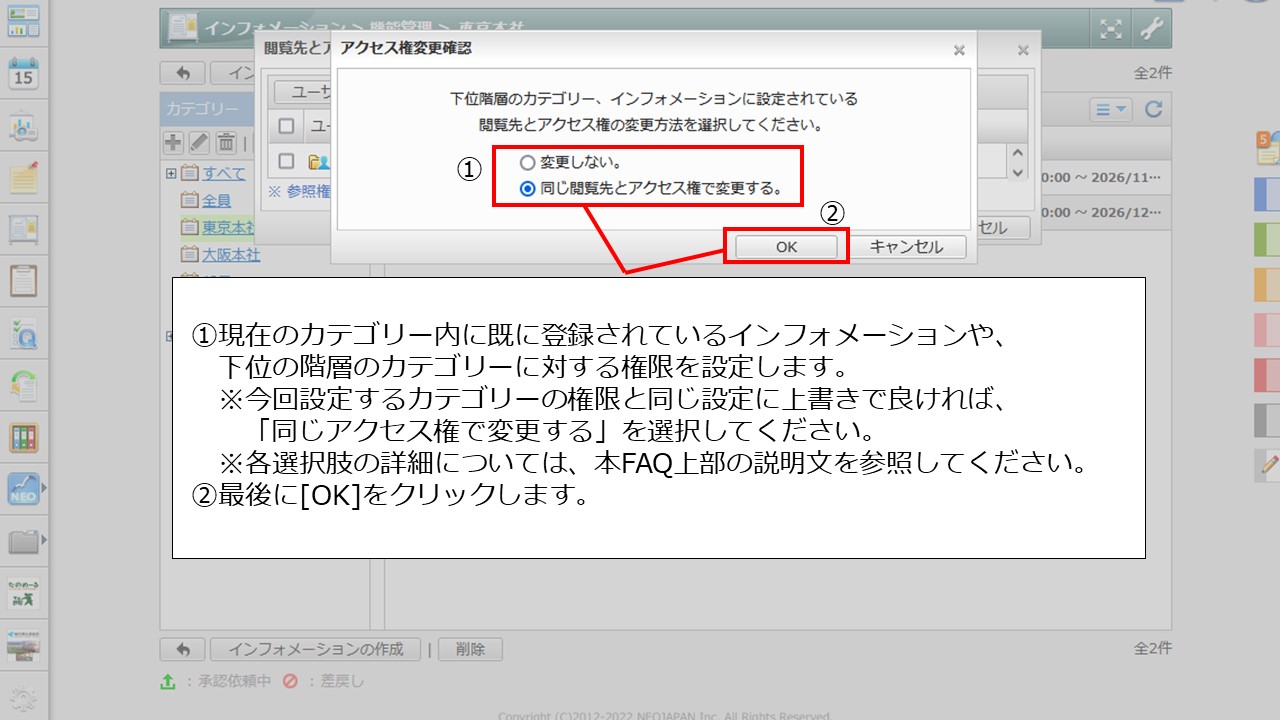Click the bottom 削除 button
The height and width of the screenshot is (720, 1280).
click(x=470, y=649)
